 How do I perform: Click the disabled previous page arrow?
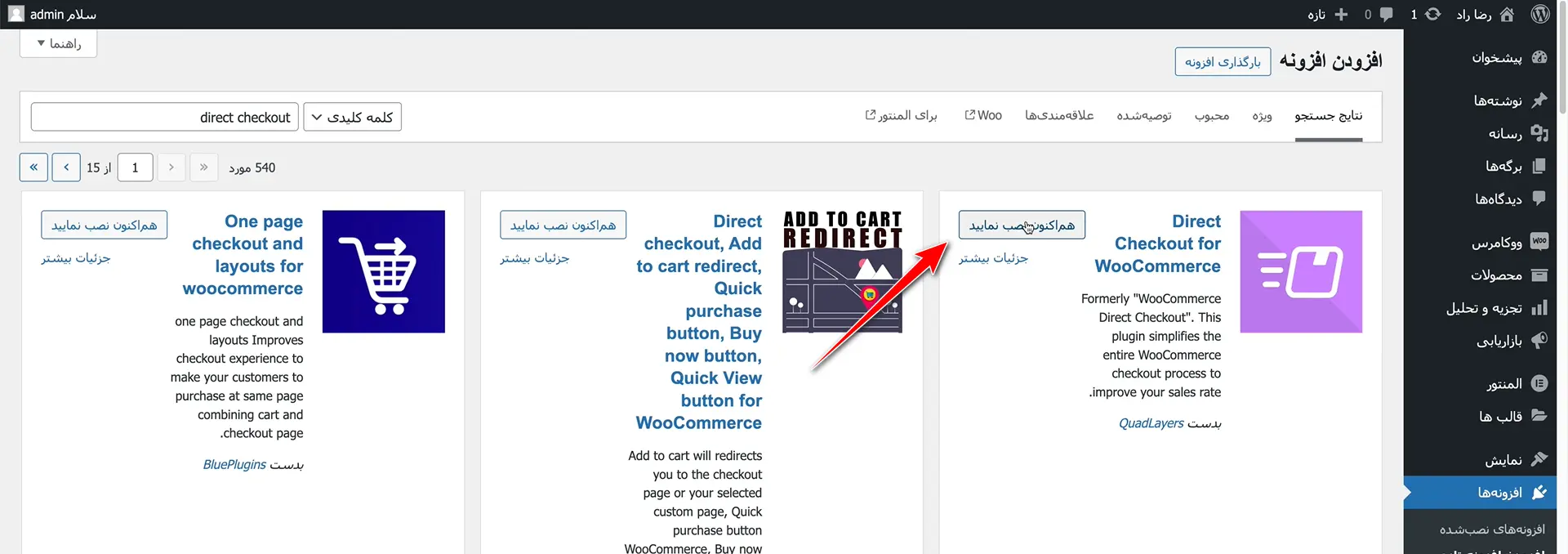click(171, 168)
